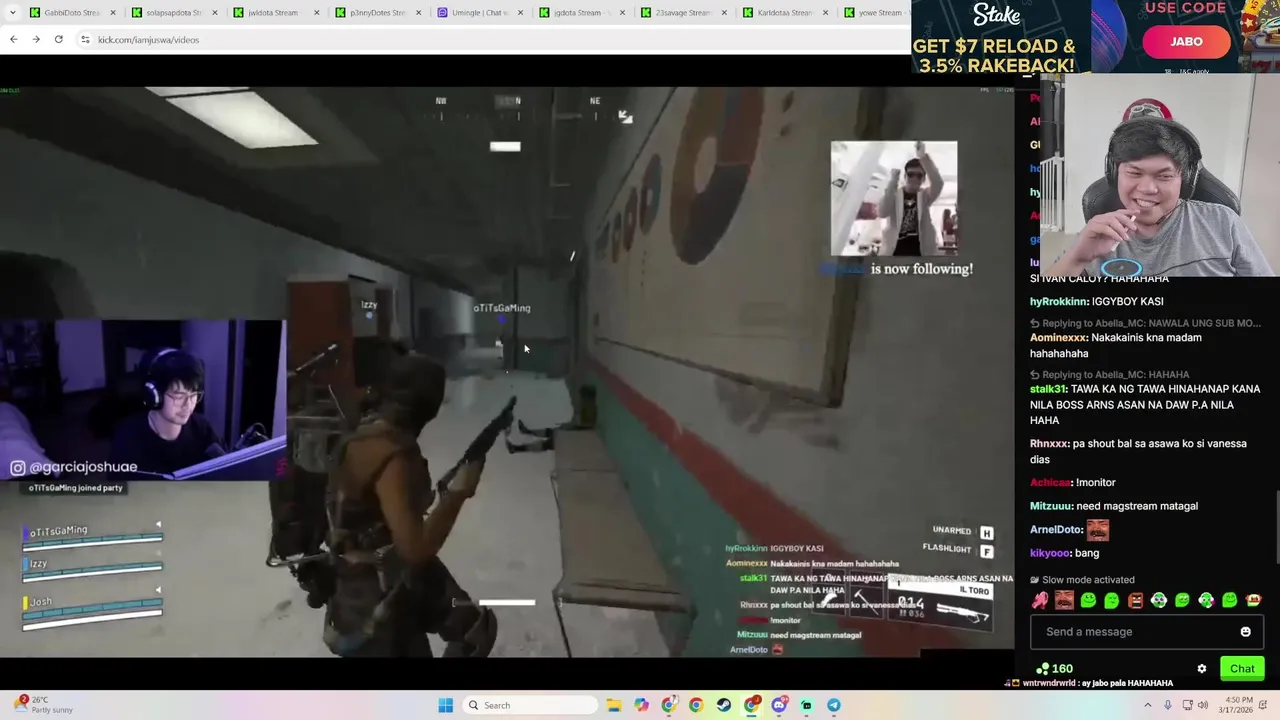Click username kikyooo in chat
The height and width of the screenshot is (720, 1280).
pyautogui.click(x=1050, y=553)
